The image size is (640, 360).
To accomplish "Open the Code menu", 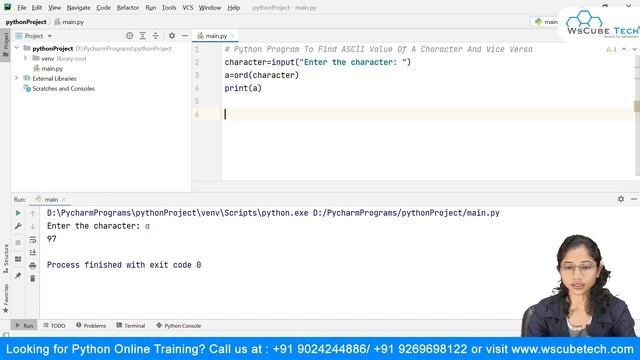I will [103, 8].
